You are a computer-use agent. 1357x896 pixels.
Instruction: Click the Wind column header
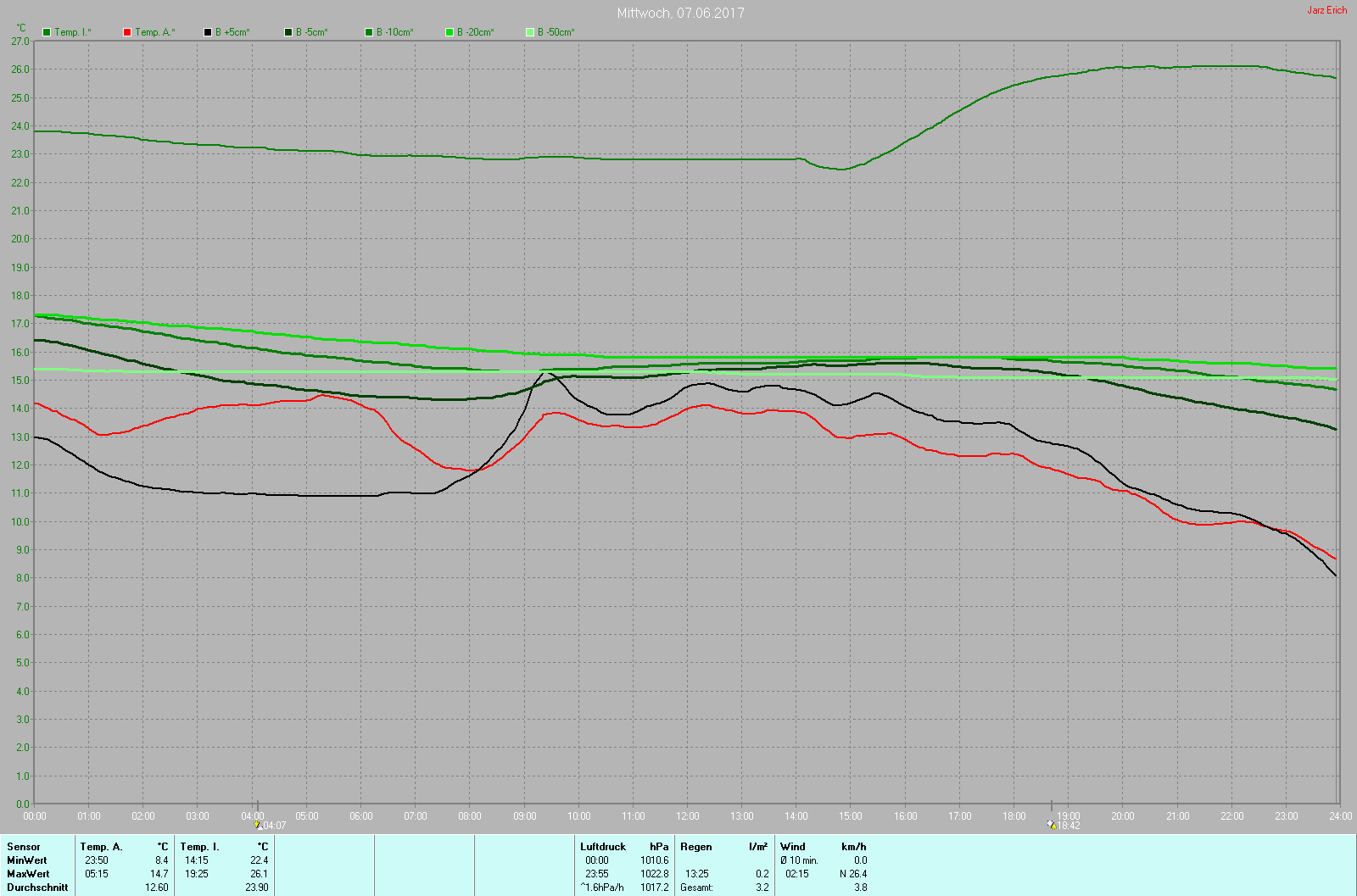coord(793,847)
